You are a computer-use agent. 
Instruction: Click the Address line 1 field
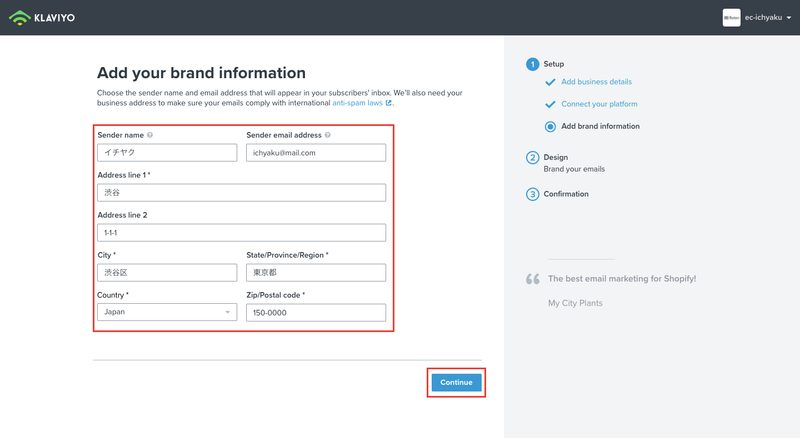(x=241, y=192)
